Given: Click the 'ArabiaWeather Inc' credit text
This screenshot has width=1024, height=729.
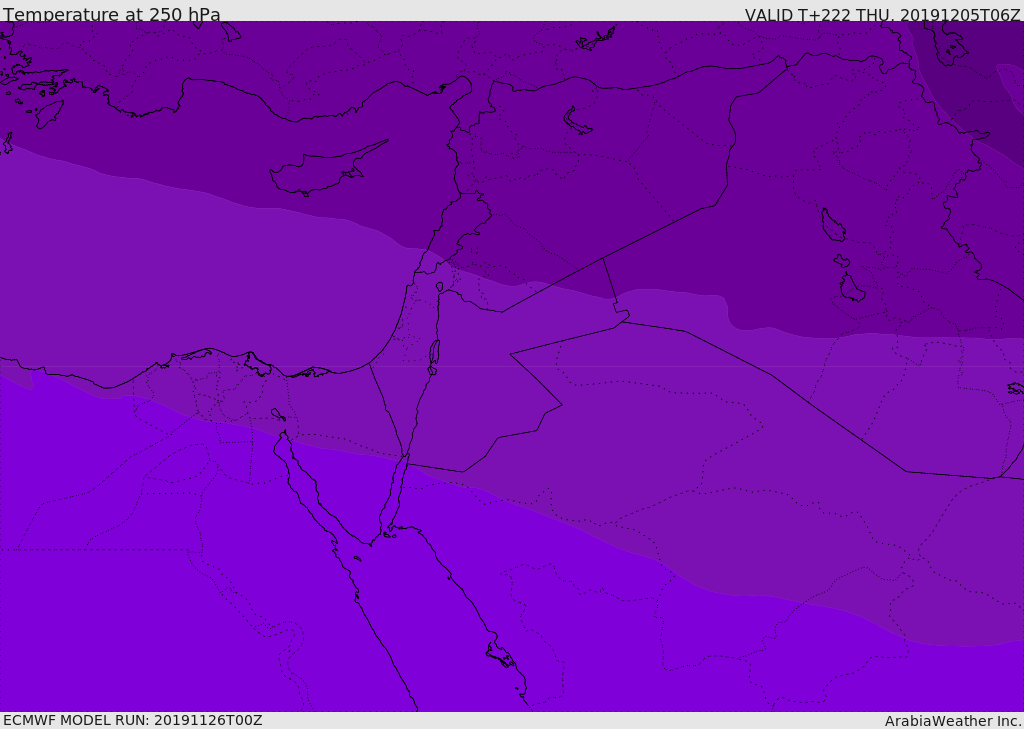Looking at the screenshot, I should point(952,721).
